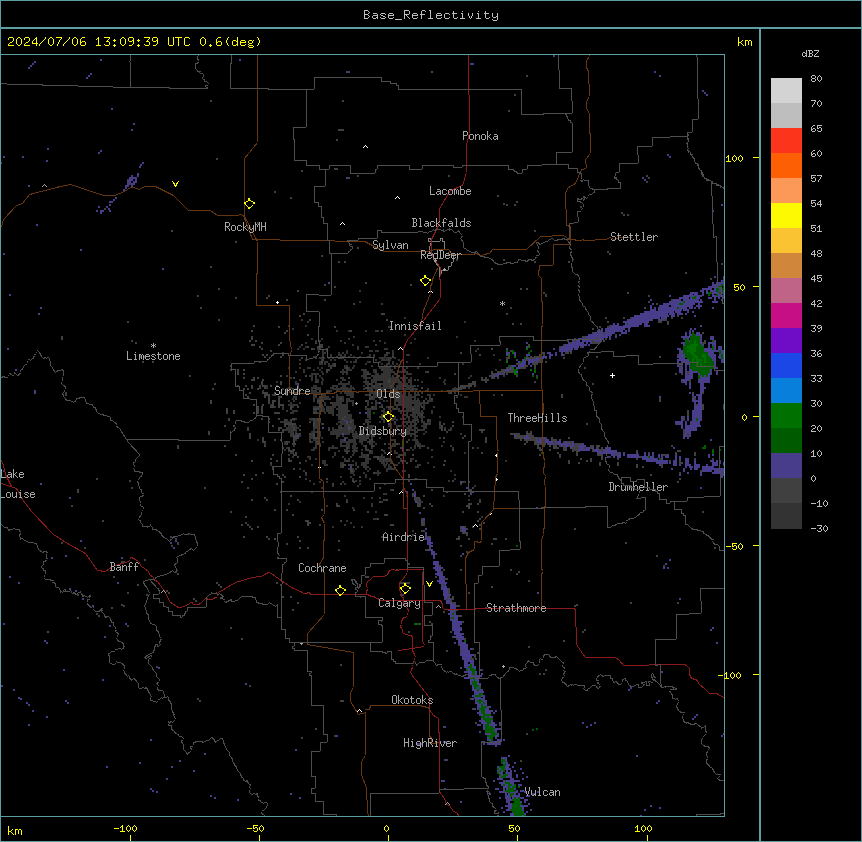862x842 pixels.
Task: Click the Innisfail label
Action: pyautogui.click(x=415, y=326)
